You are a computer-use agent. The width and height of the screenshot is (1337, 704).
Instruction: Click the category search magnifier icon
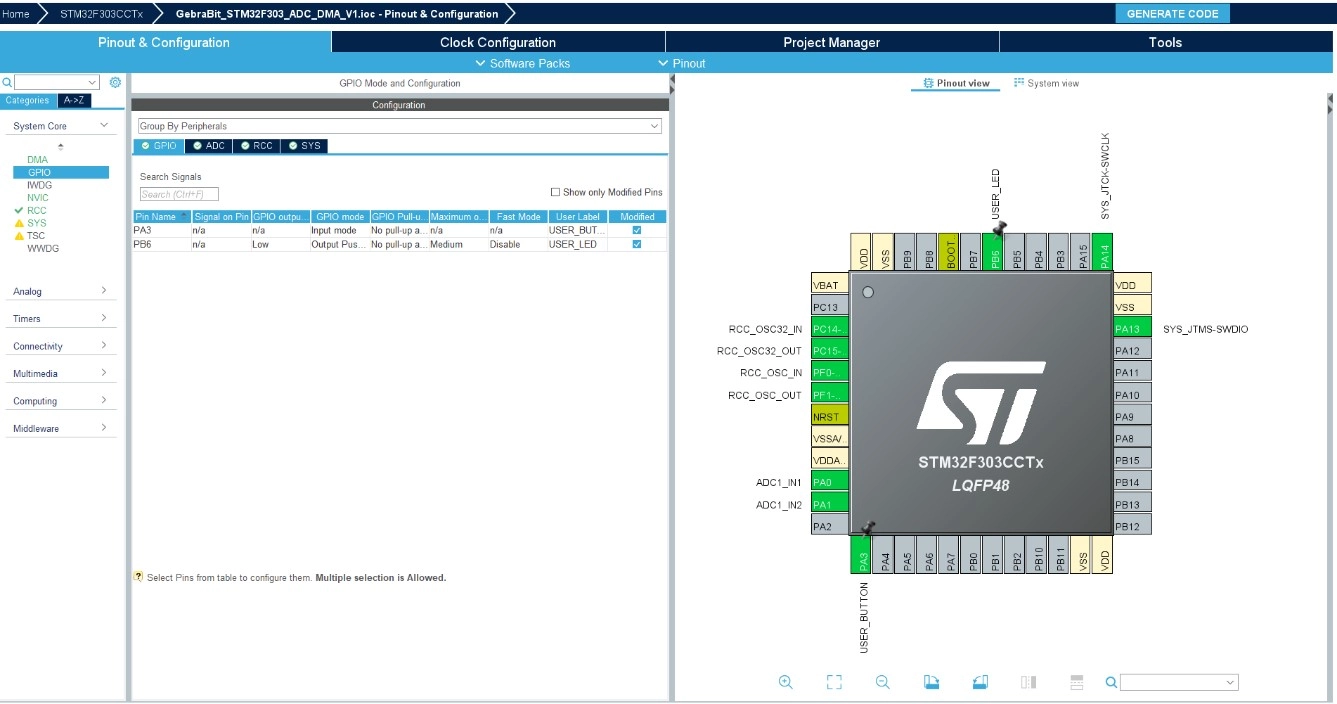7,83
